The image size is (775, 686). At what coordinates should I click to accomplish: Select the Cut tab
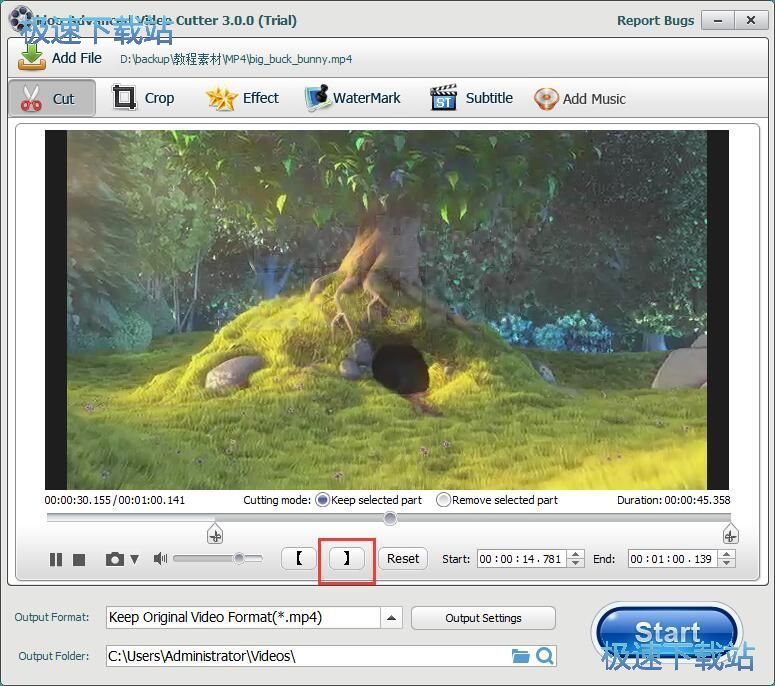click(52, 98)
